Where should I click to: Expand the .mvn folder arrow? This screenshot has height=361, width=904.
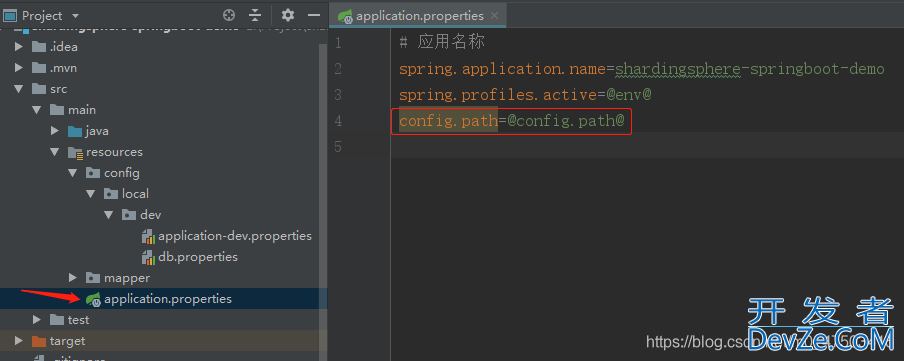(x=19, y=68)
